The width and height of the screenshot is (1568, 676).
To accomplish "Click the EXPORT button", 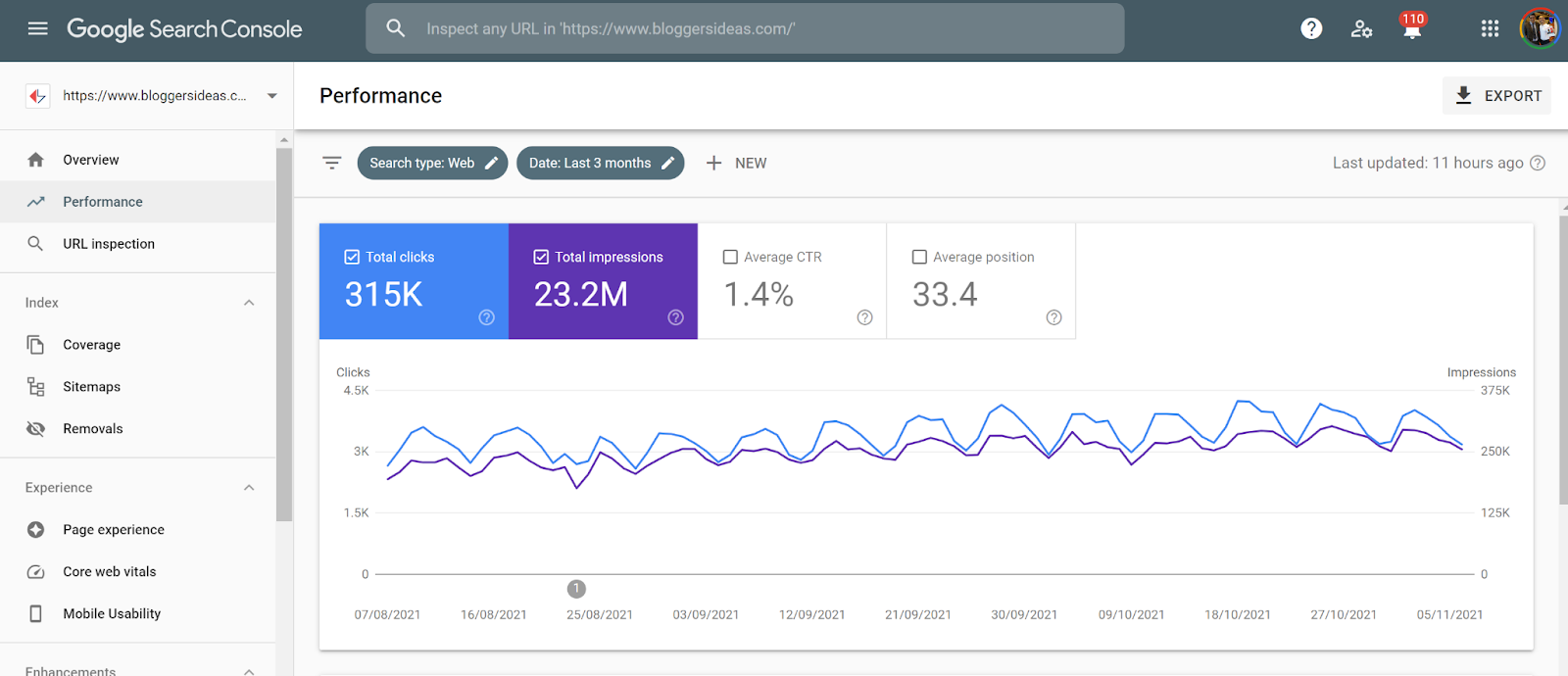I will [1496, 96].
